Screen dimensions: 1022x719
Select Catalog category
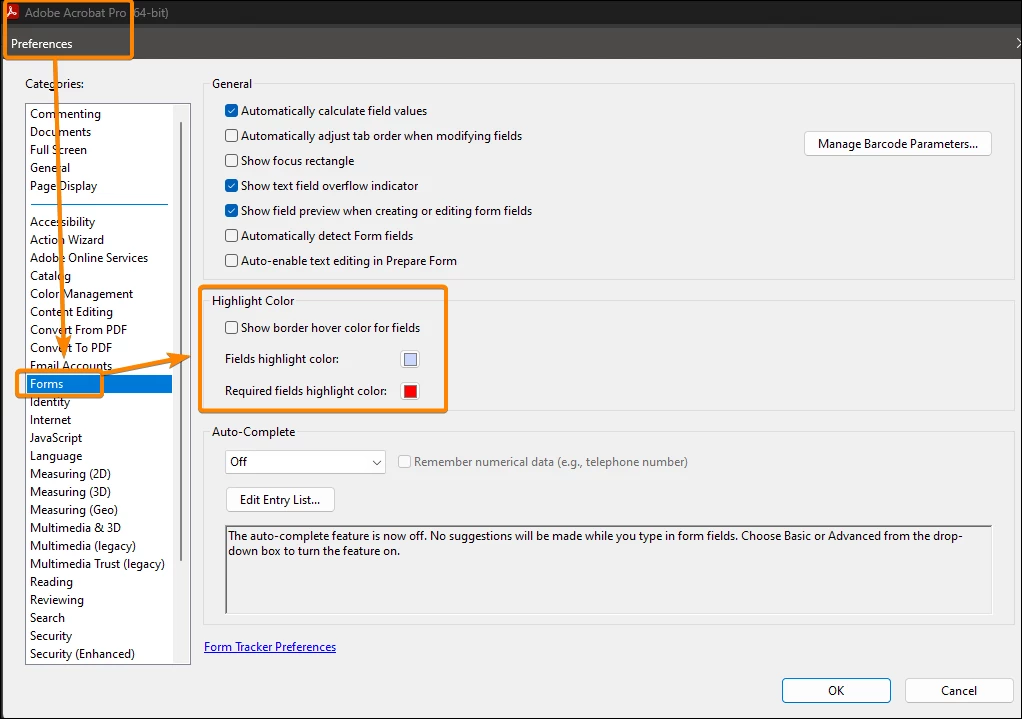click(50, 276)
